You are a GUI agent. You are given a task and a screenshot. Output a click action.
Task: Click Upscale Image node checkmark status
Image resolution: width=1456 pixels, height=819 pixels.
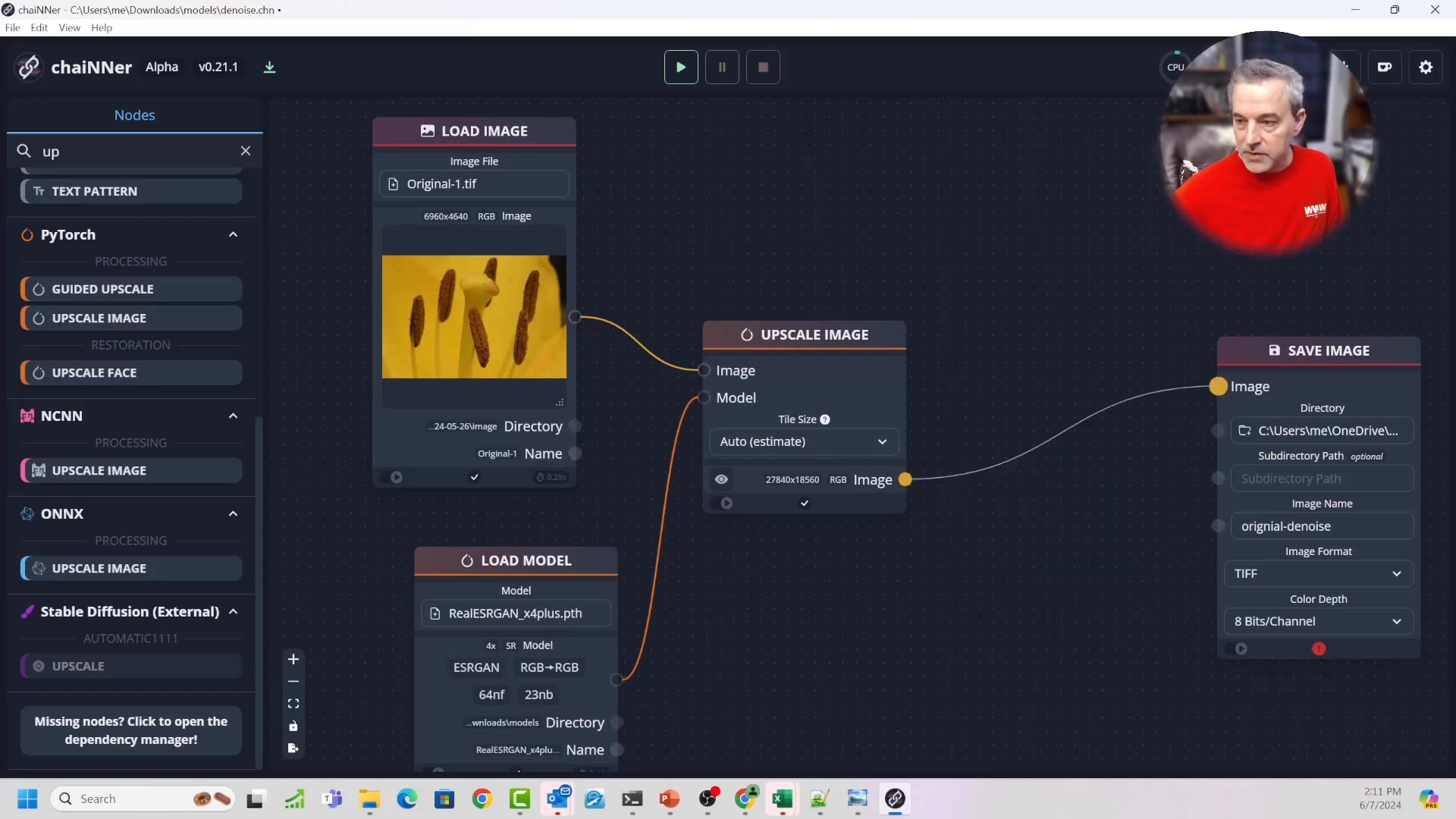click(805, 503)
